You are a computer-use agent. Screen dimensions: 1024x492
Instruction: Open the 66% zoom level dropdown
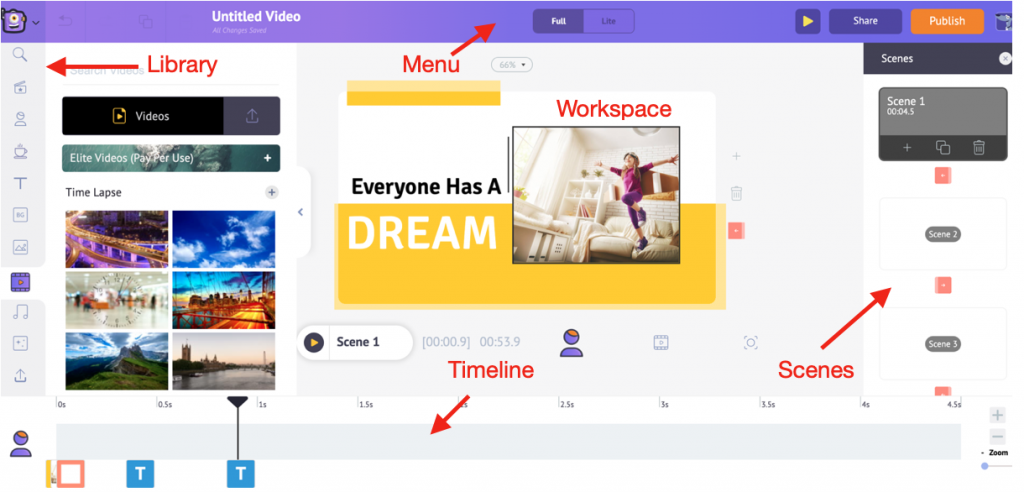tap(511, 65)
